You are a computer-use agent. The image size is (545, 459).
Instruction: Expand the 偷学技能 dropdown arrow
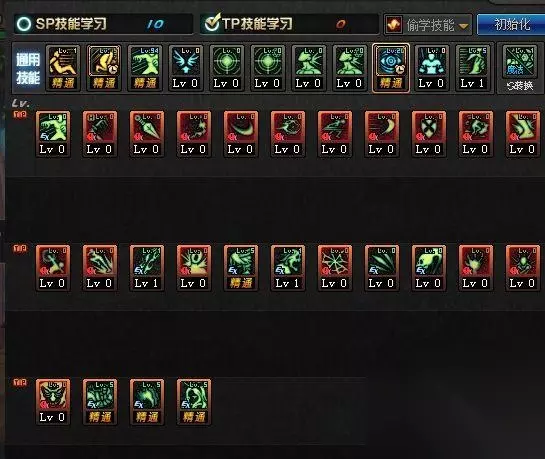(x=463, y=26)
